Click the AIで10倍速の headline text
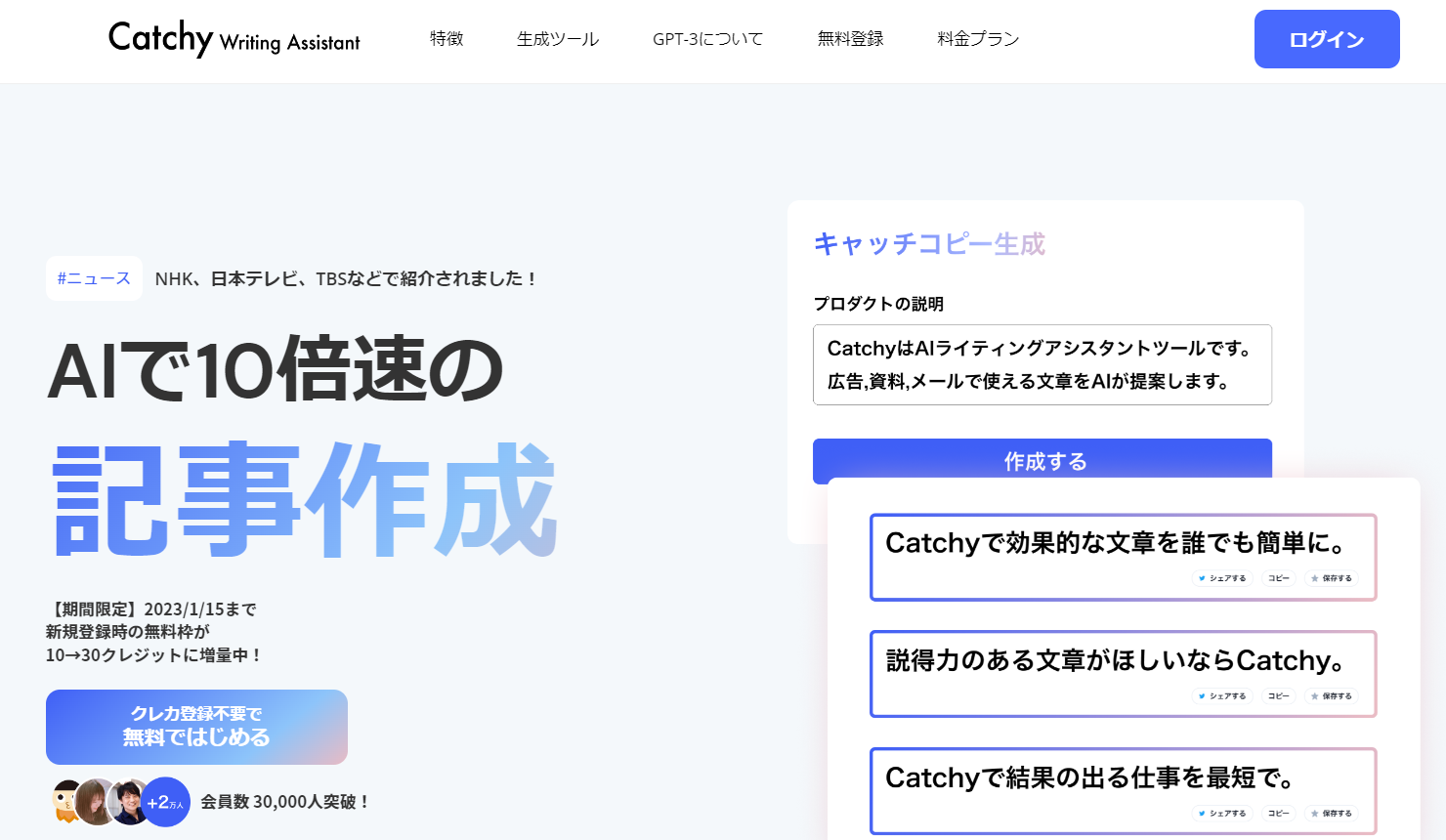The height and width of the screenshot is (840, 1446). 276,370
